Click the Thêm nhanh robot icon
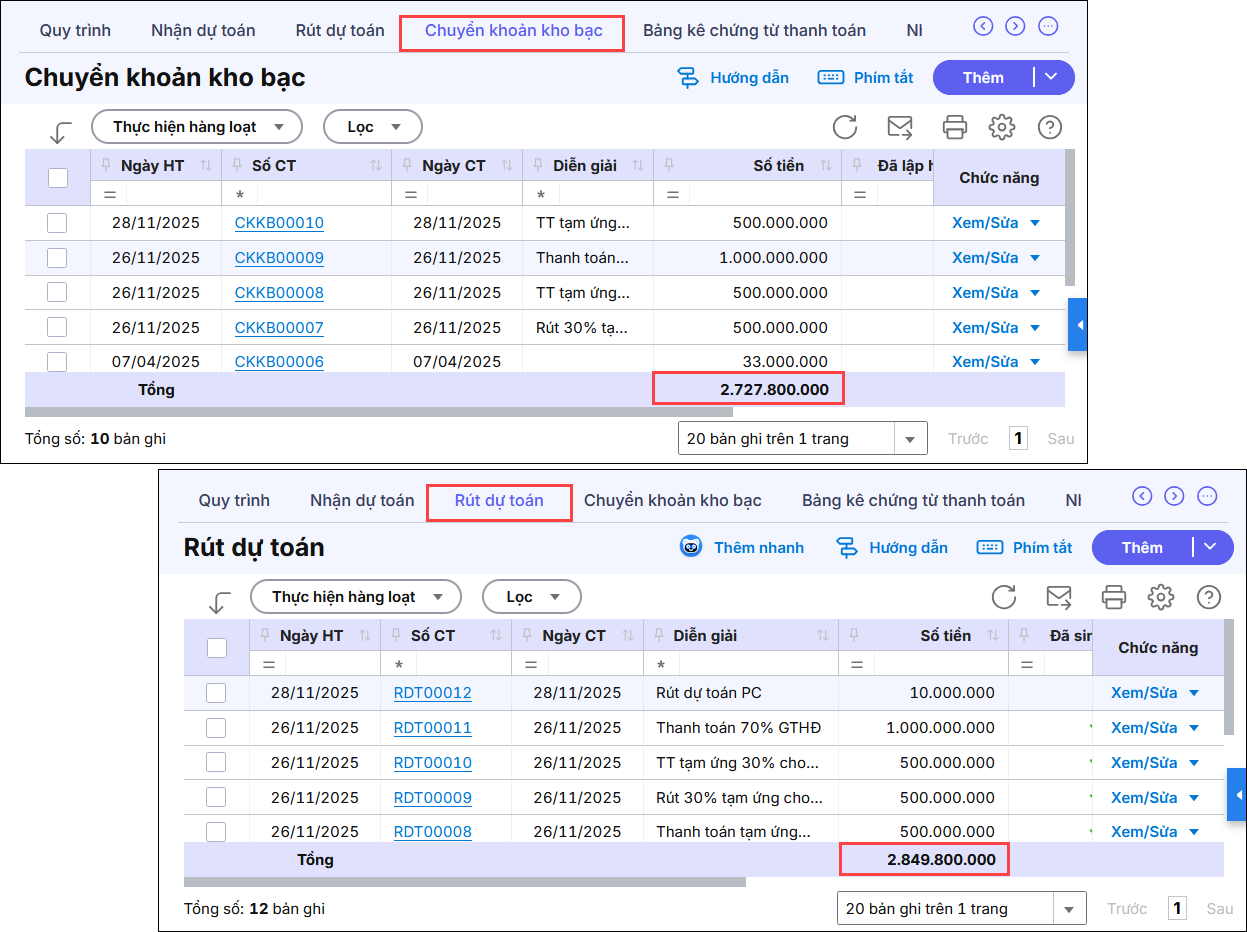 (x=690, y=547)
